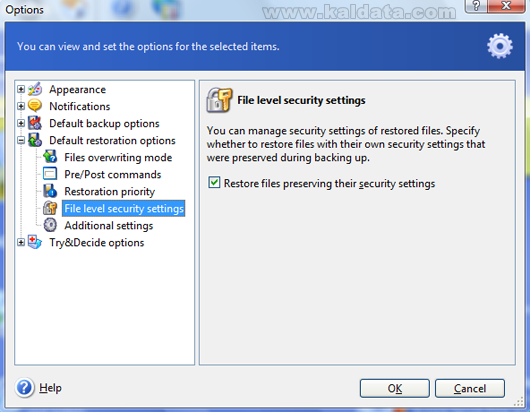The width and height of the screenshot is (530, 412).
Task: Click the Default backup options icon
Action: [35, 123]
